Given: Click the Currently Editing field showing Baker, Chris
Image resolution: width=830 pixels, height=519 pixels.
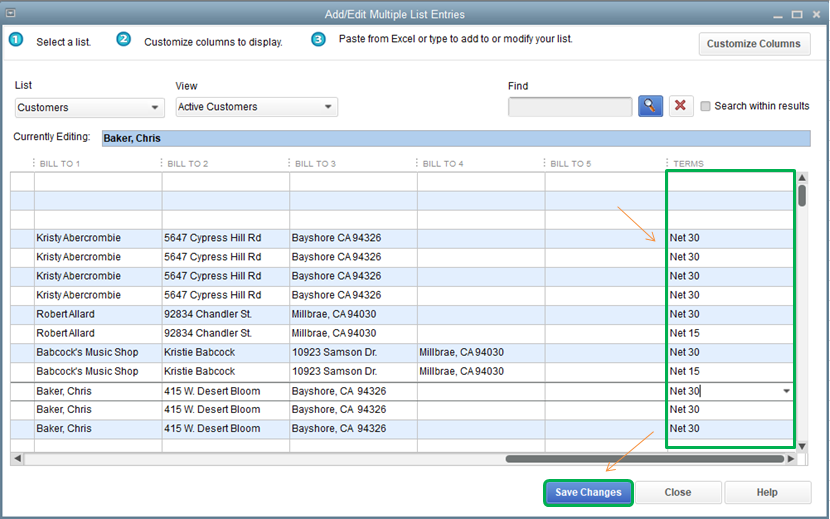Looking at the screenshot, I should 456,138.
